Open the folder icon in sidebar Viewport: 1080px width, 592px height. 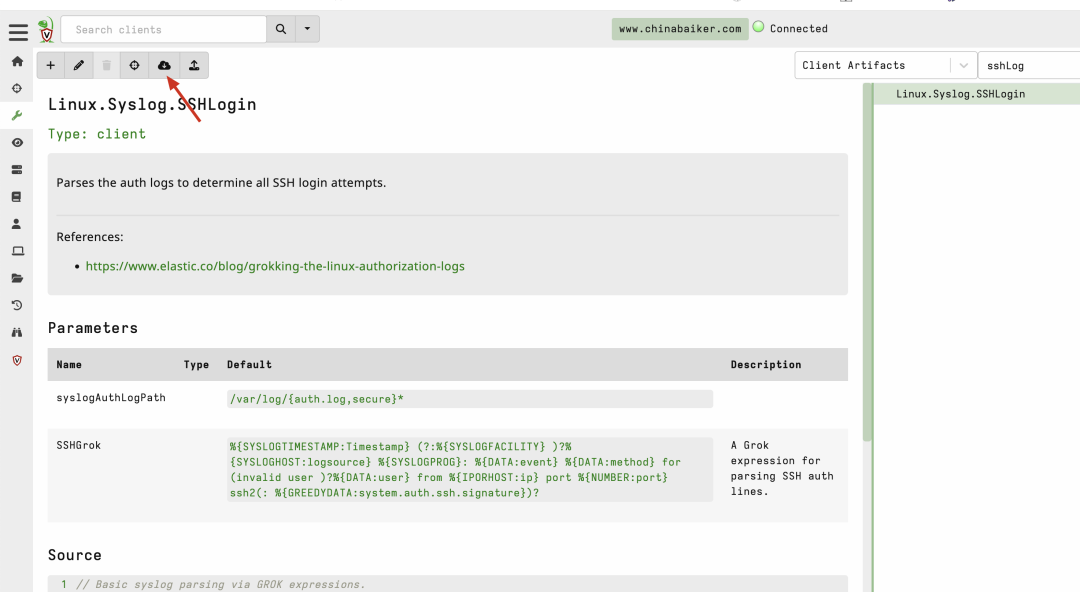(17, 278)
